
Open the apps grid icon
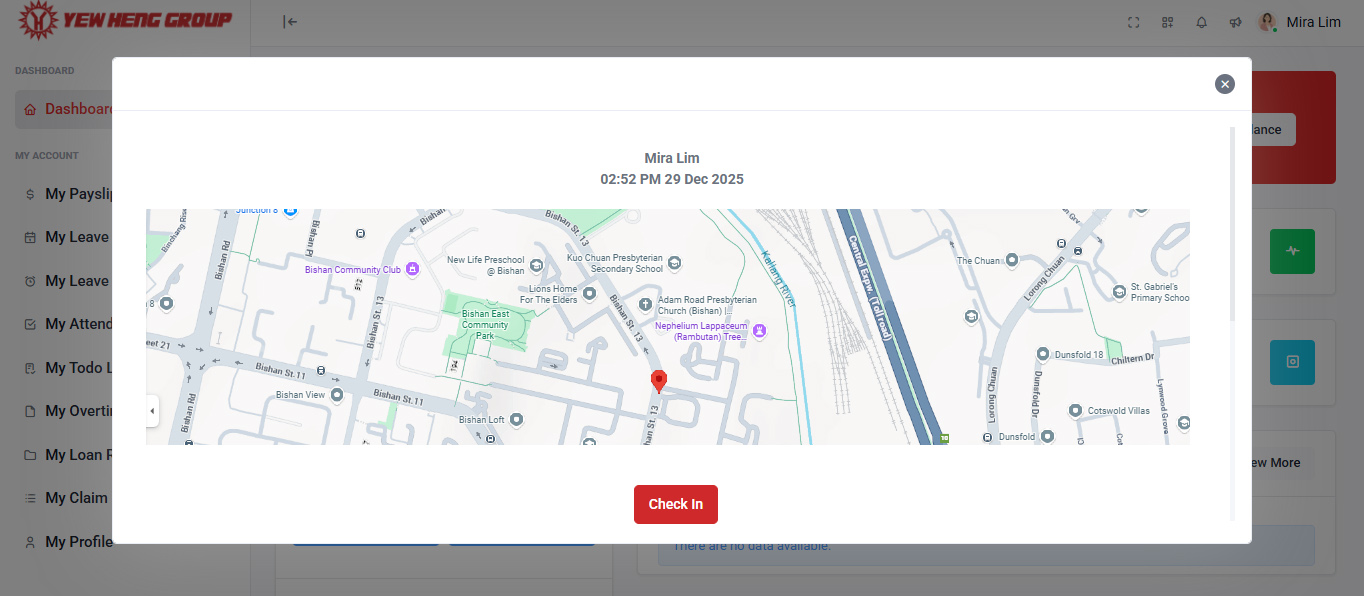[x=1167, y=22]
